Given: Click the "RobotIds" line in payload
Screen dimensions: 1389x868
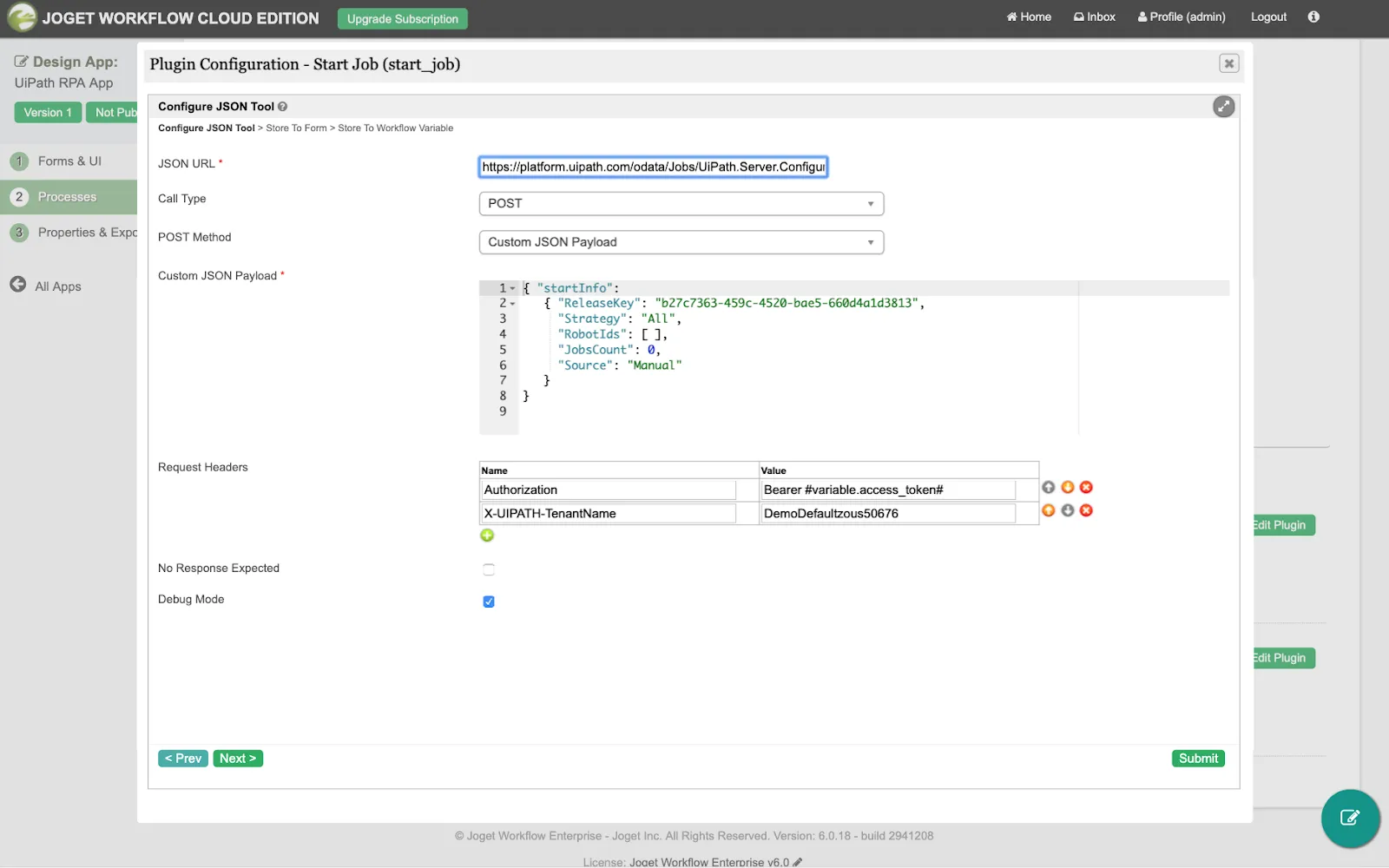Looking at the screenshot, I should pyautogui.click(x=612, y=334).
